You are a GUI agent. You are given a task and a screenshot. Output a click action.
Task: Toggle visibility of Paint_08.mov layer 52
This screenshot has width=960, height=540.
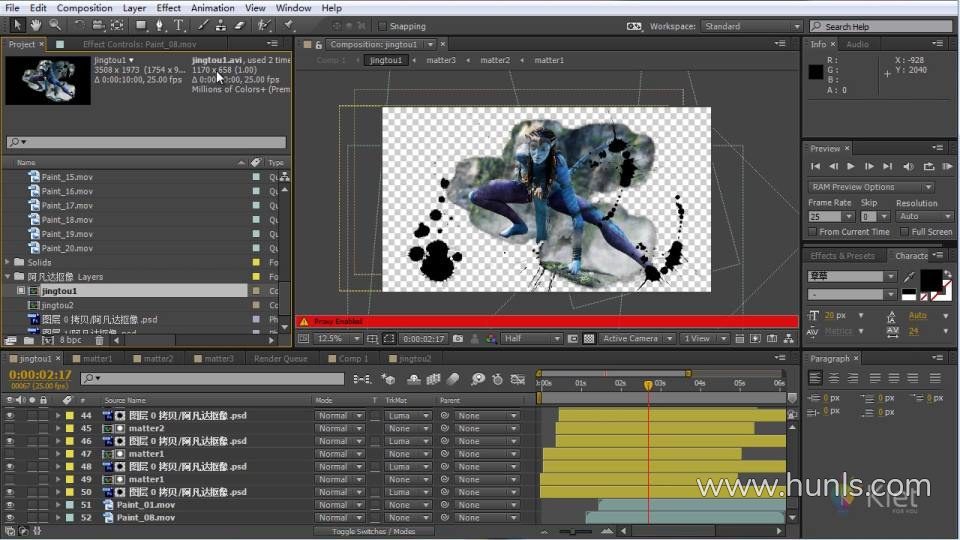click(9, 517)
